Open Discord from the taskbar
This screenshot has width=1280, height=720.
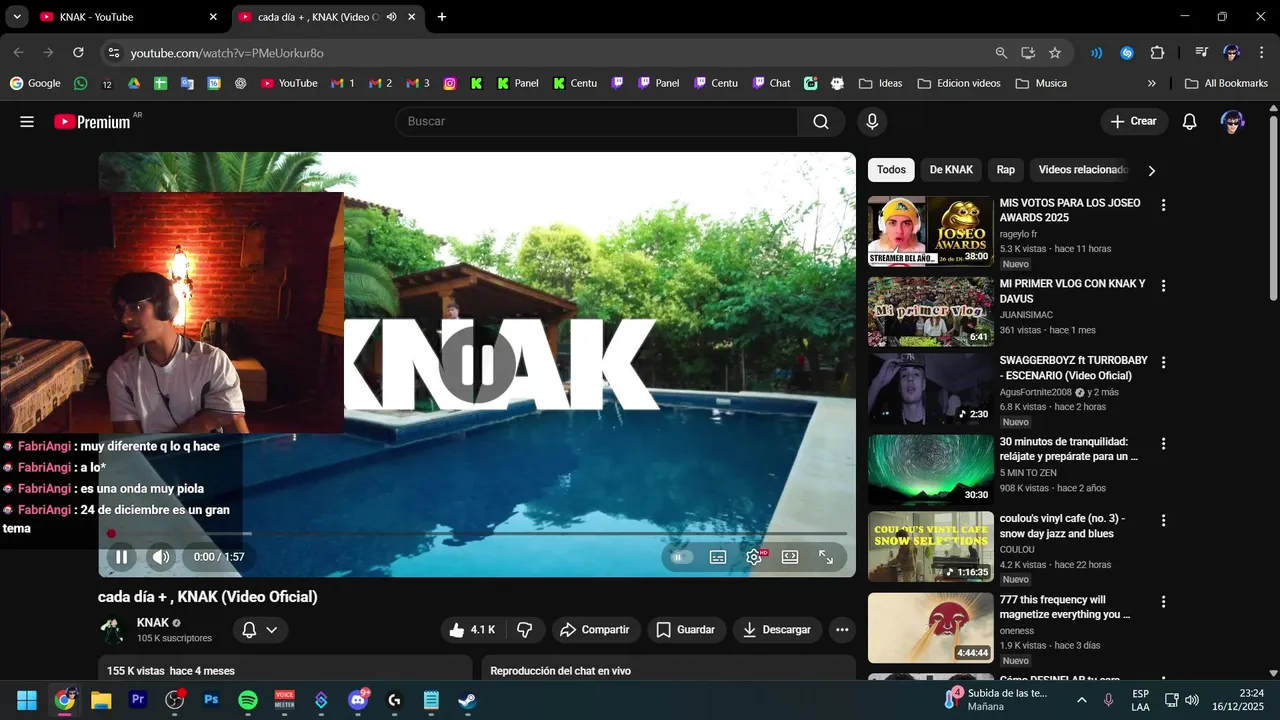point(358,700)
